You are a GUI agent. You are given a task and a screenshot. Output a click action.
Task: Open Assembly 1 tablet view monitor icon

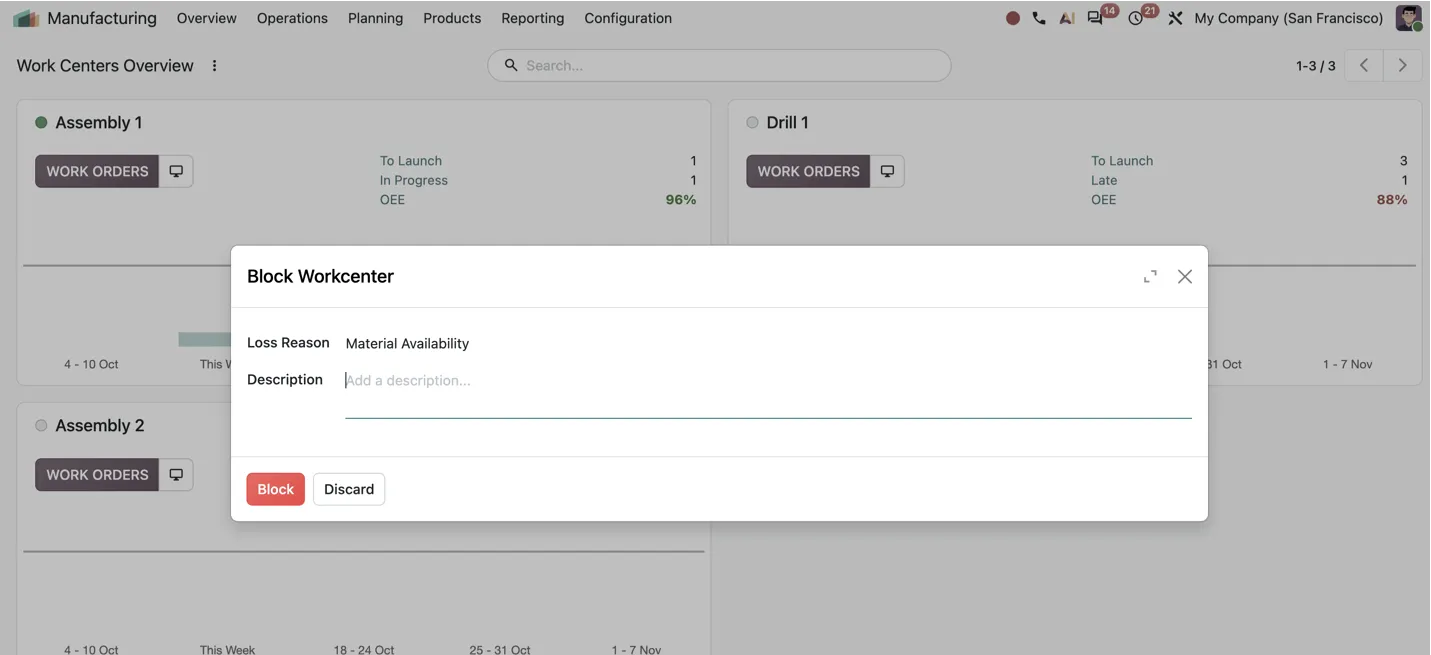(x=176, y=171)
